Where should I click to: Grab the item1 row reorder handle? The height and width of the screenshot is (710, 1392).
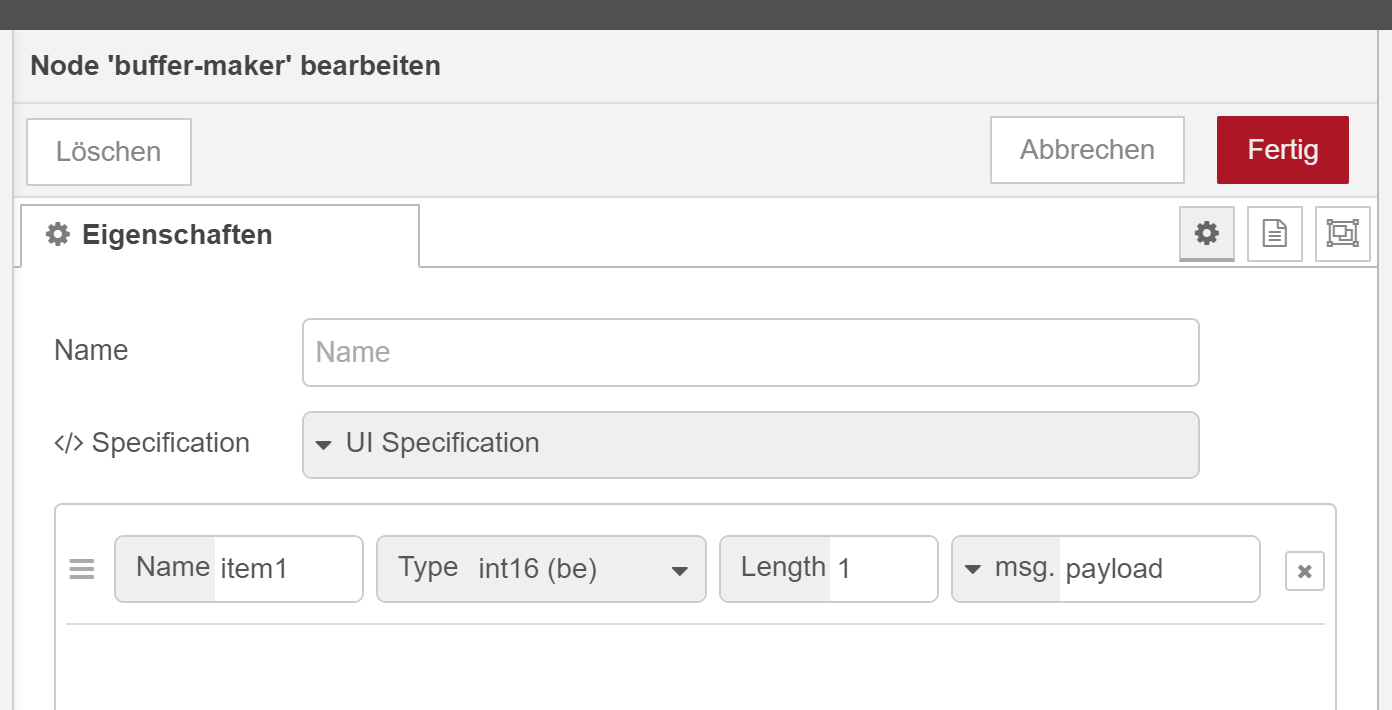82,570
